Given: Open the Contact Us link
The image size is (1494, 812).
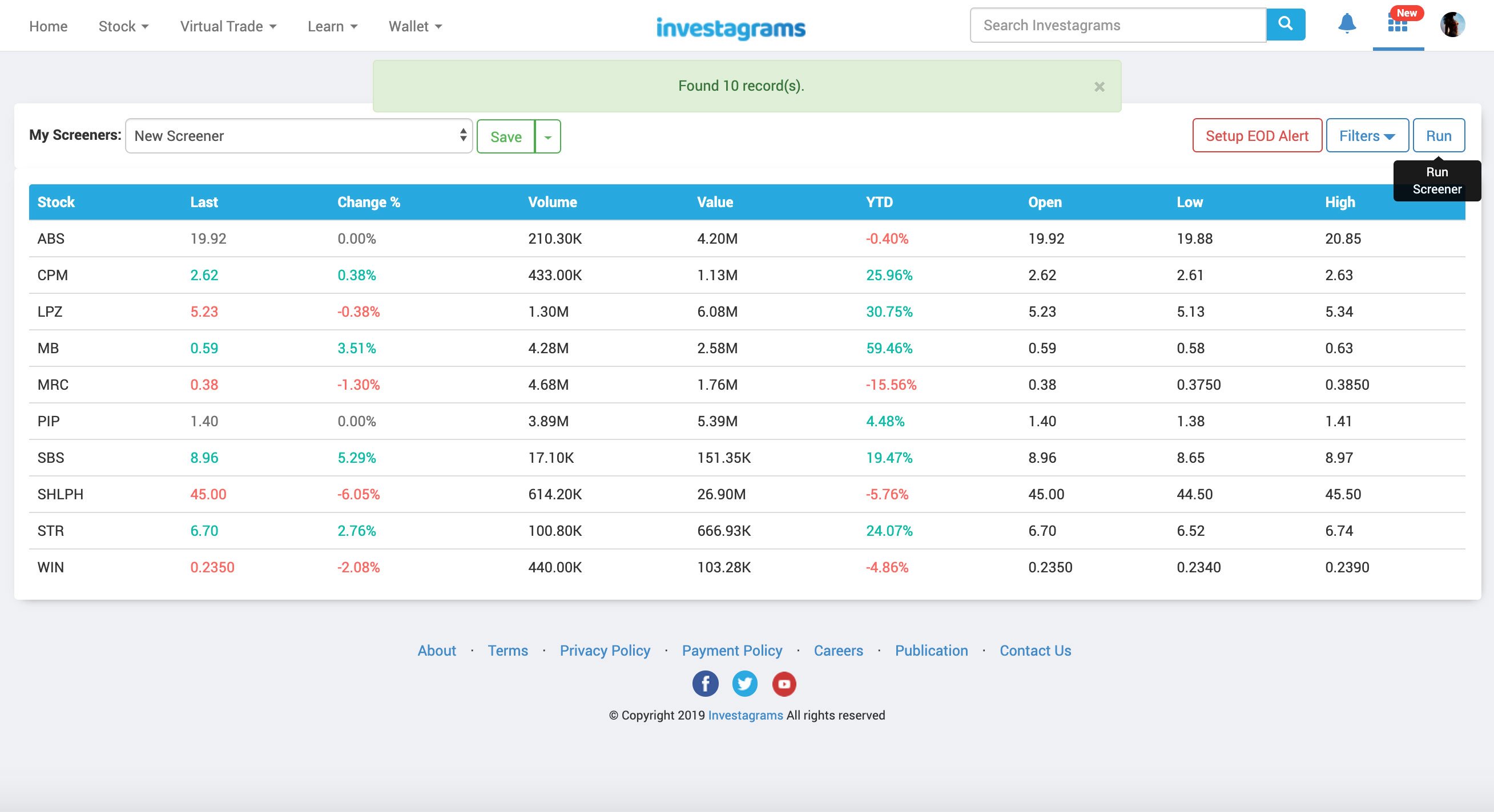Looking at the screenshot, I should coord(1035,651).
